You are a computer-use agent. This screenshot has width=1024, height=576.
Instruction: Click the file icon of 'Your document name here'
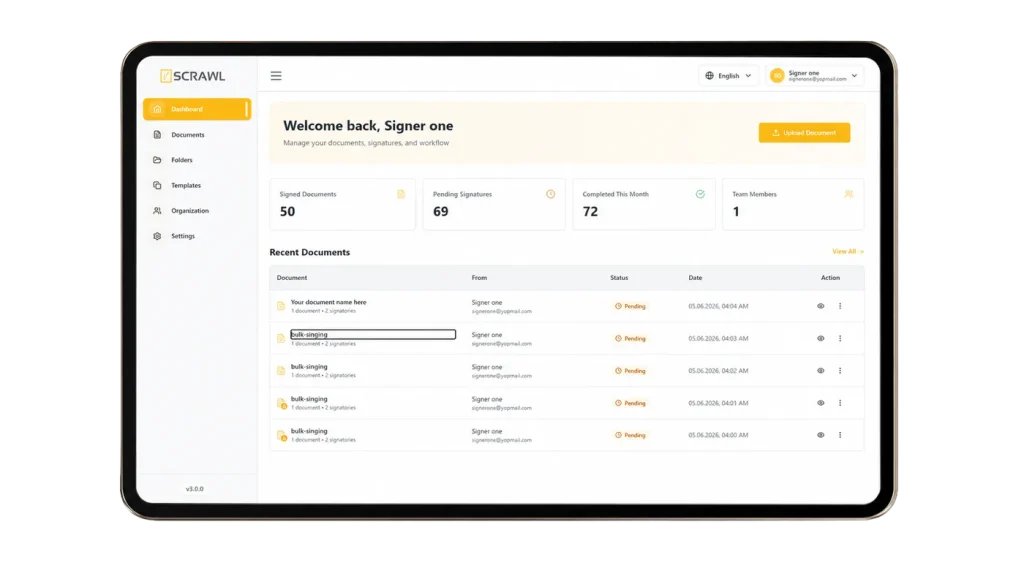[281, 306]
